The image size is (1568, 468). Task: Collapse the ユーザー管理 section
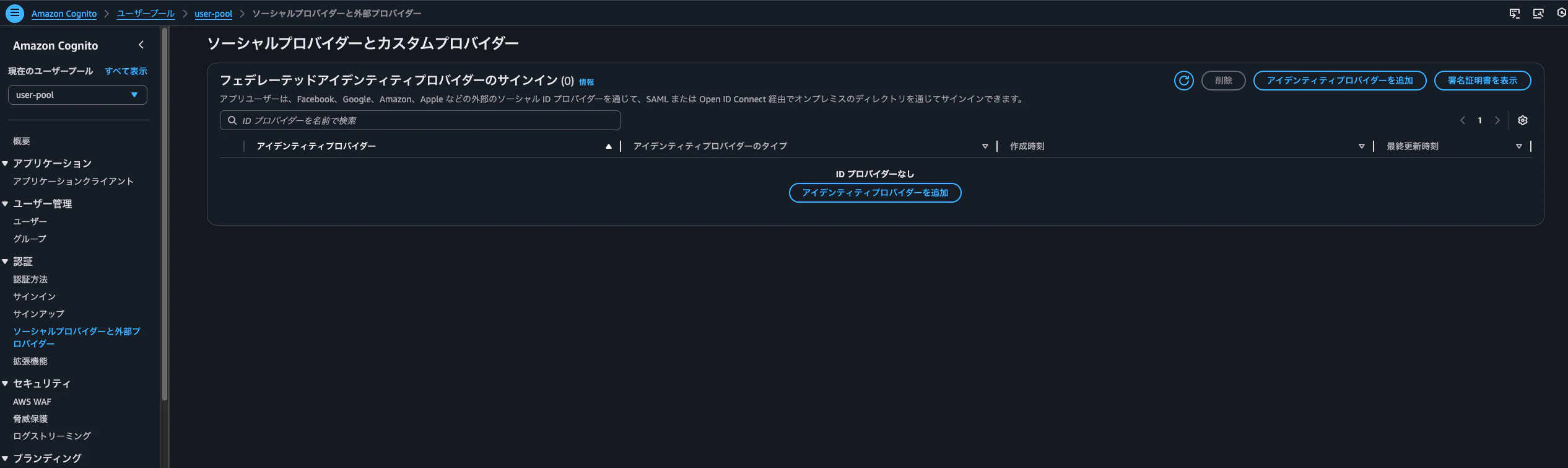pyautogui.click(x=6, y=204)
